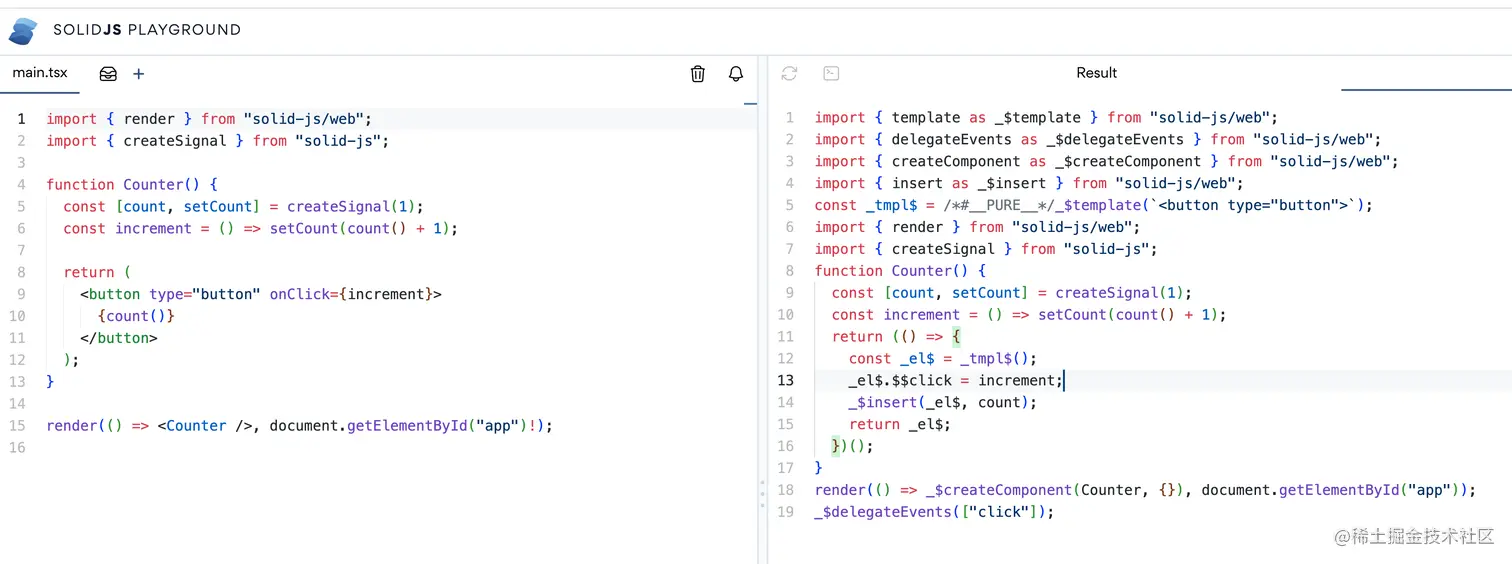1512x564 pixels.
Task: Click the '</button>' closing tag line
Action: click(x=119, y=339)
